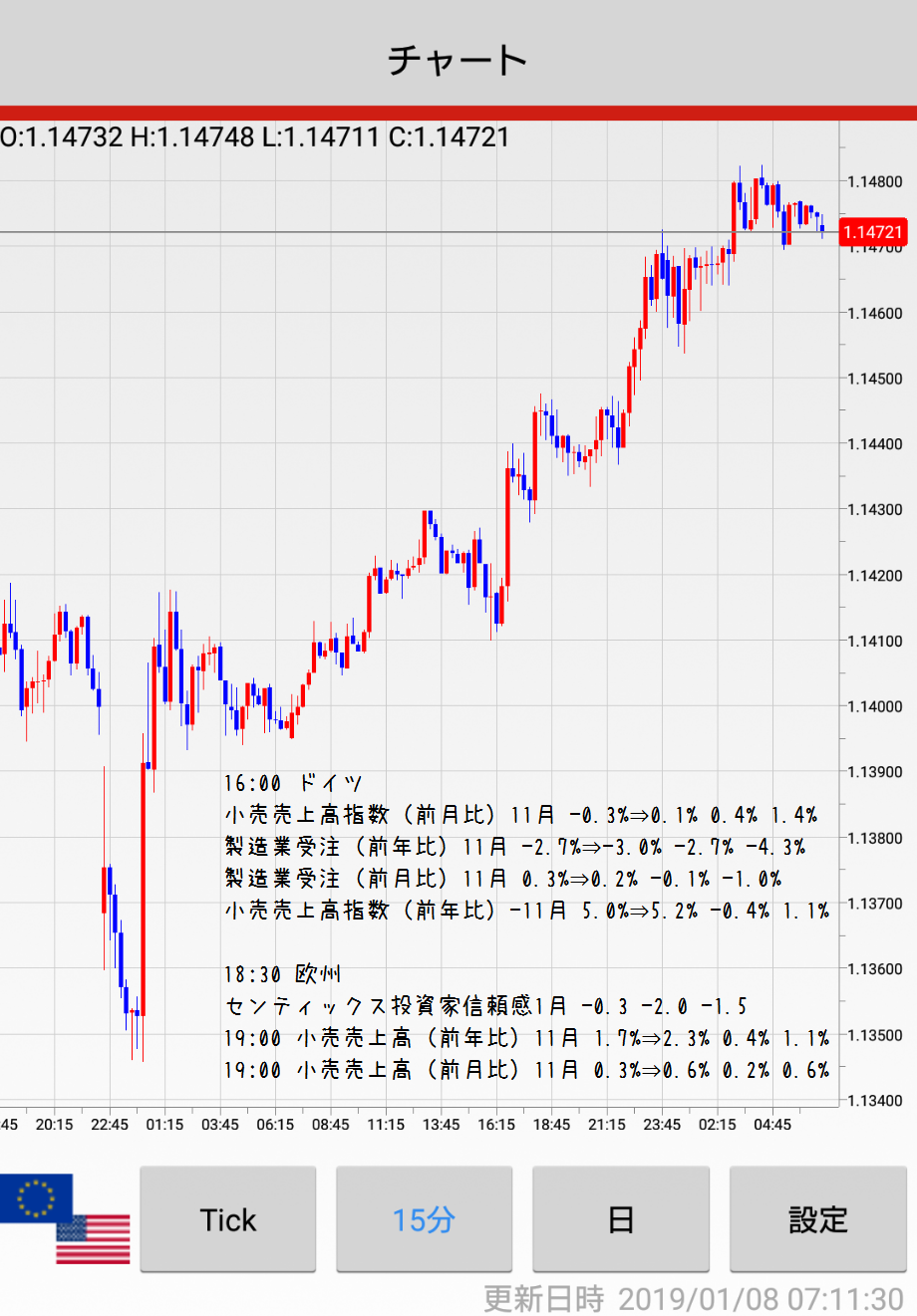Tap the 製造業受注（前年比） indicator line
917x1316 pixels.
[x=514, y=847]
